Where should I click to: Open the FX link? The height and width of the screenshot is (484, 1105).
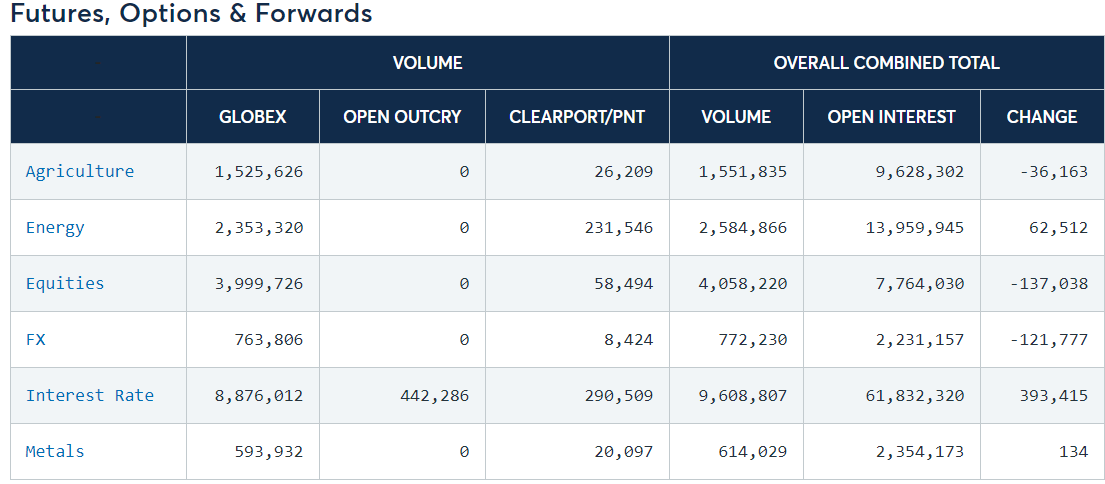36,339
